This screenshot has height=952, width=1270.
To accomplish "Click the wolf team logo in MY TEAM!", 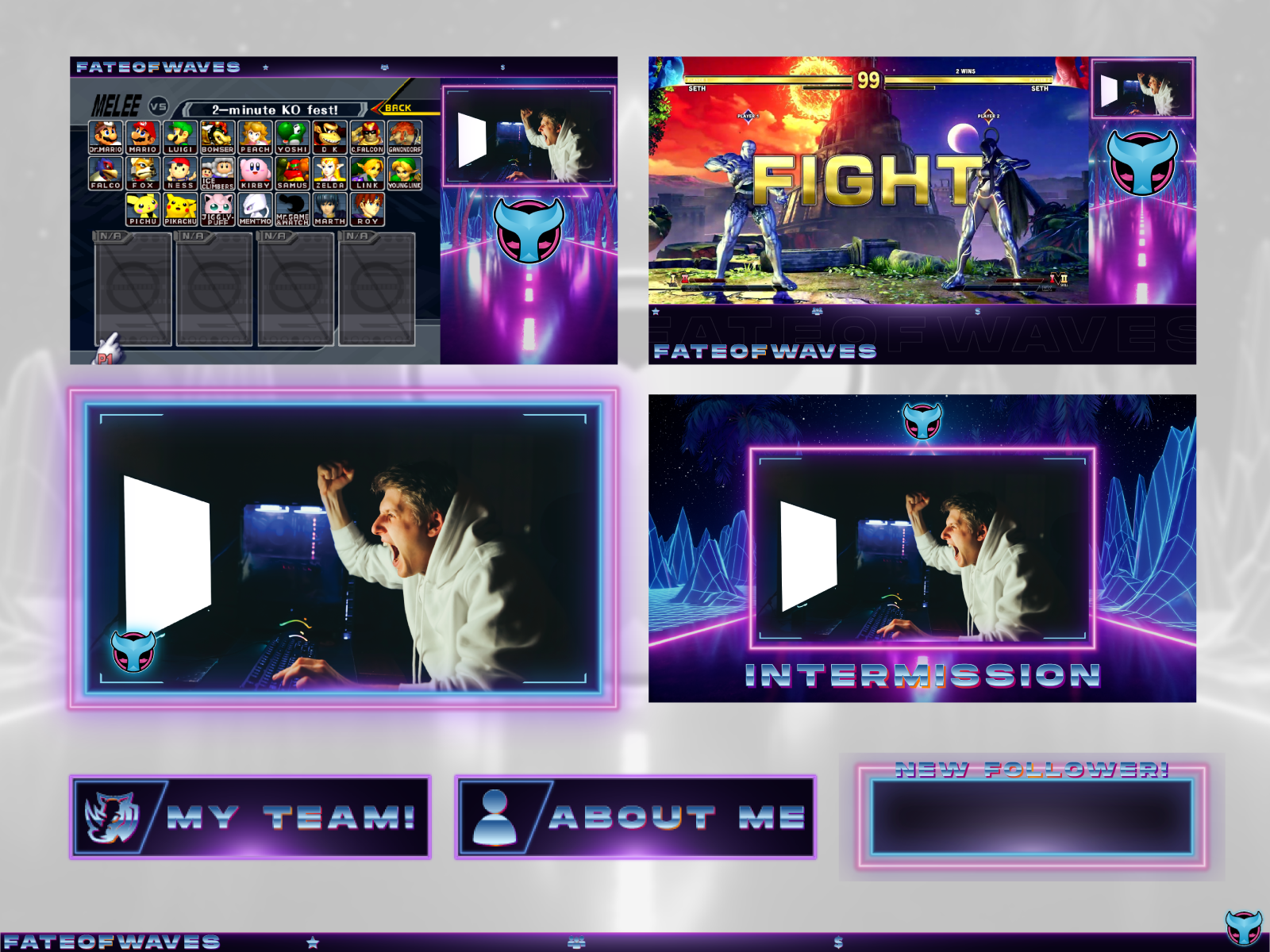I will (110, 817).
